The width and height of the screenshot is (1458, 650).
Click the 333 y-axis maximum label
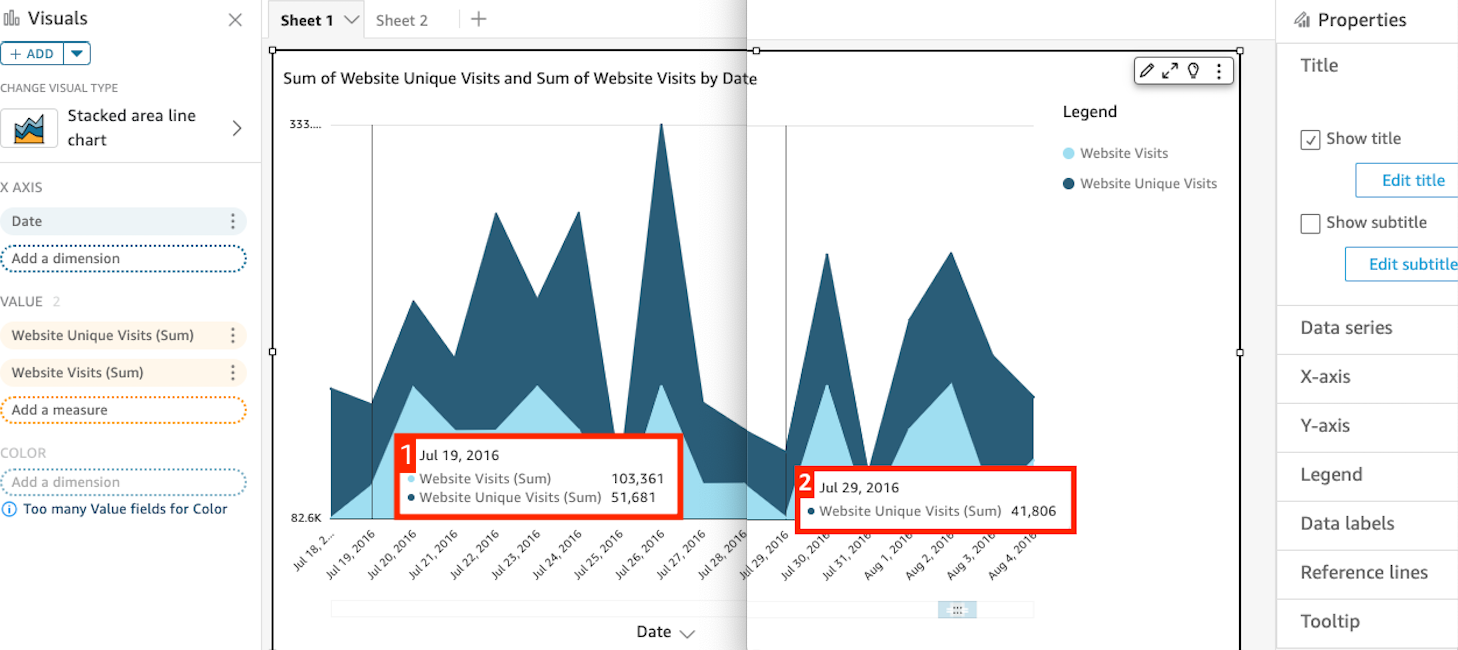pos(305,125)
